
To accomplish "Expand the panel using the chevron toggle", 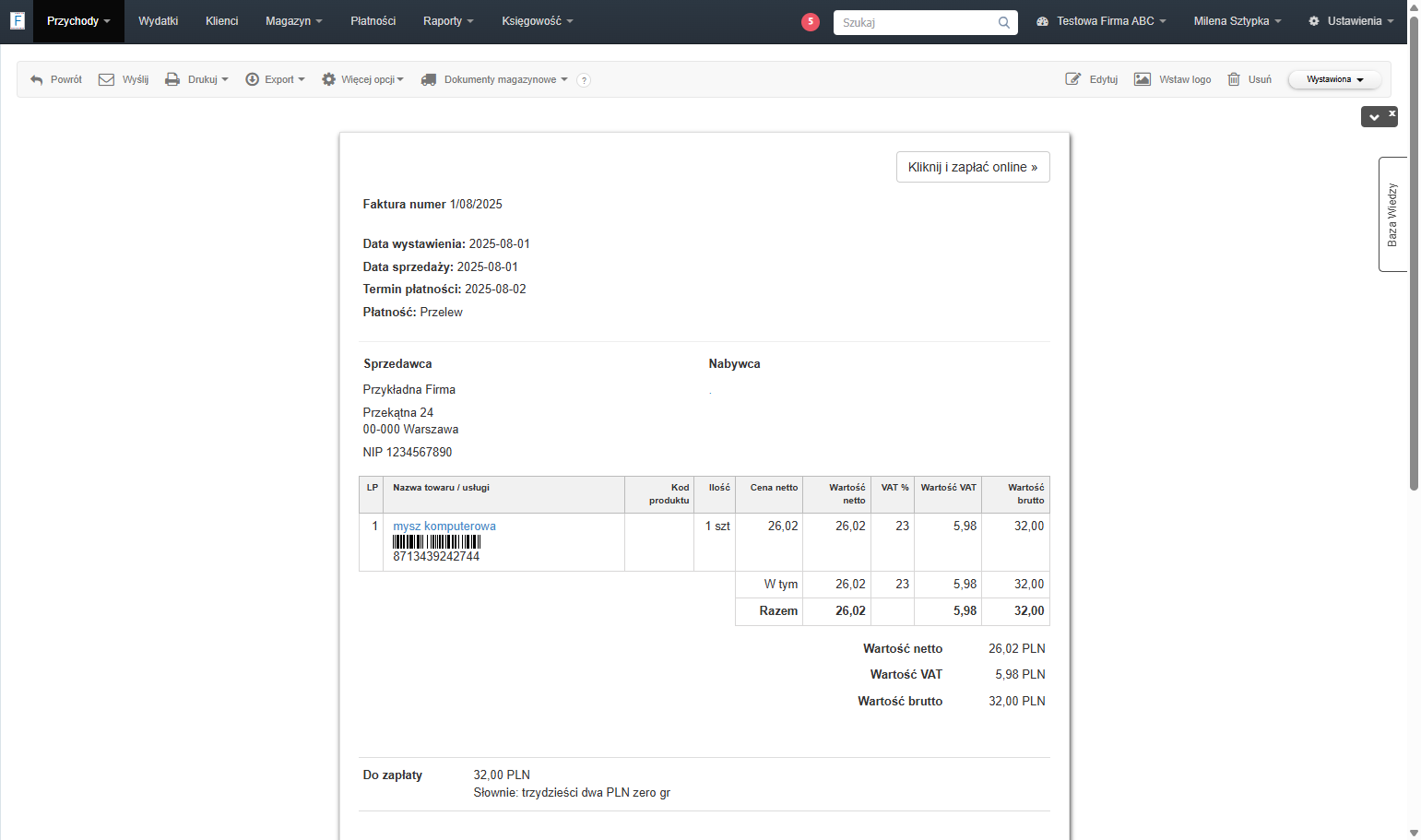I will [x=1374, y=117].
